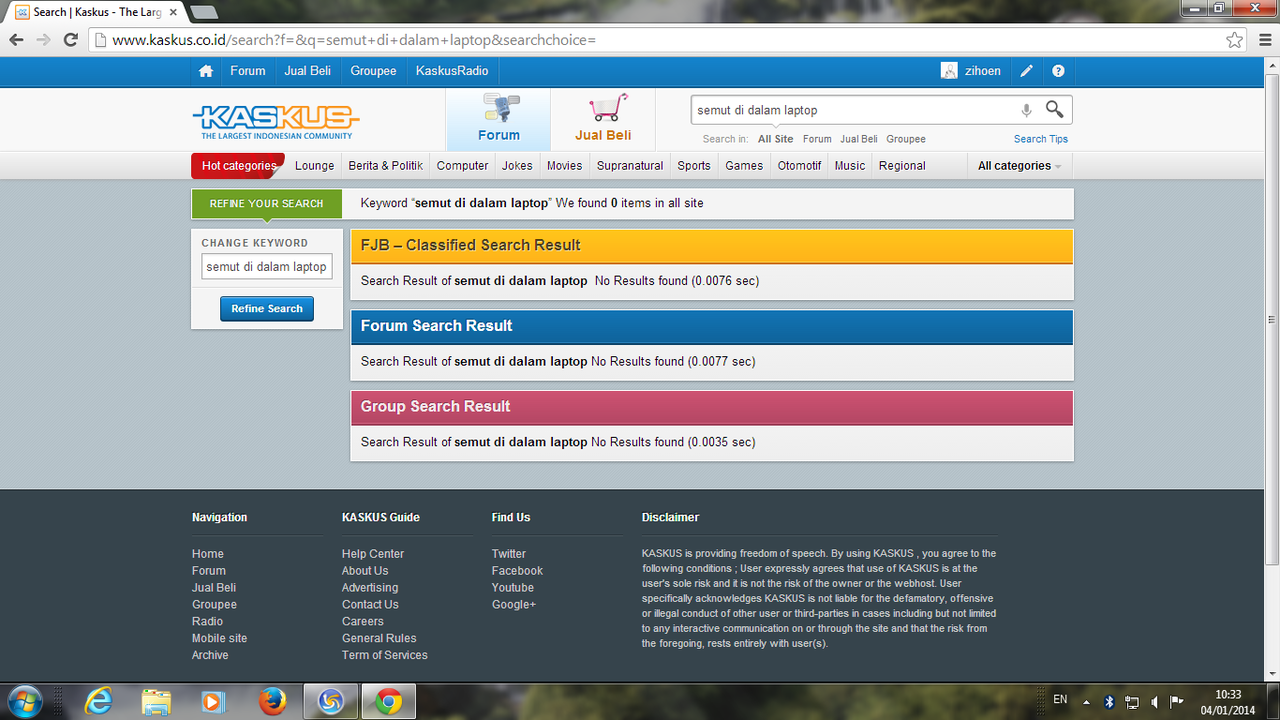The height and width of the screenshot is (720, 1280).
Task: Bookmark this page with the star icon
Action: (x=1235, y=40)
